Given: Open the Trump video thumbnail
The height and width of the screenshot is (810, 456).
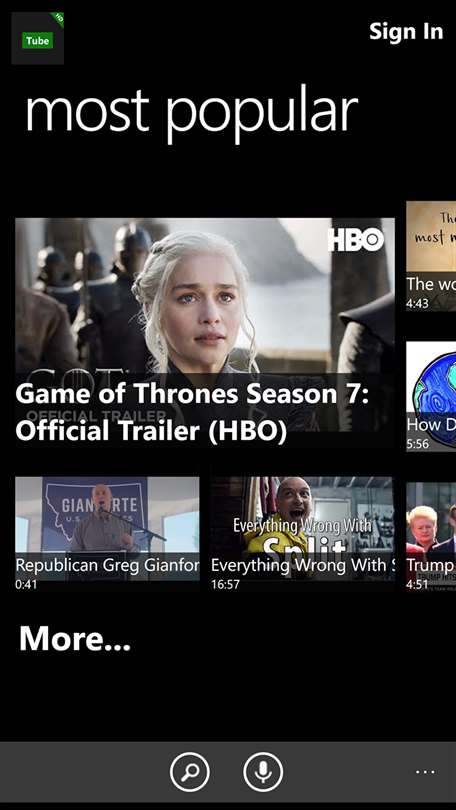Looking at the screenshot, I should 431,536.
